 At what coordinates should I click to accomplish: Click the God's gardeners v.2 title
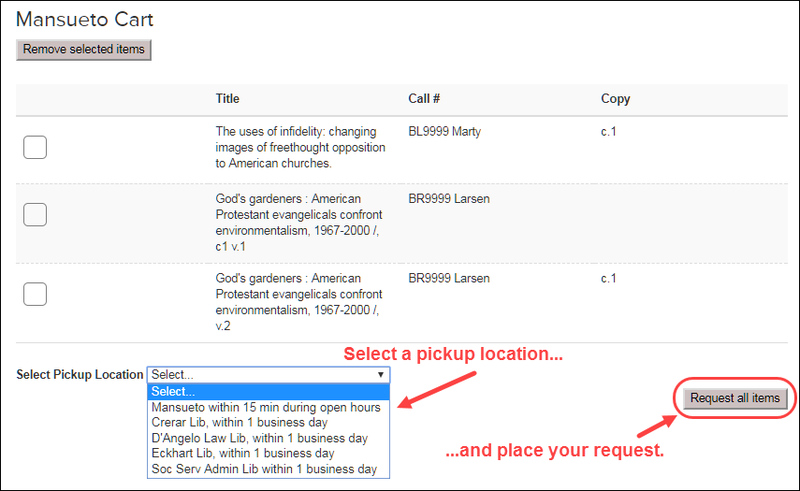click(298, 302)
